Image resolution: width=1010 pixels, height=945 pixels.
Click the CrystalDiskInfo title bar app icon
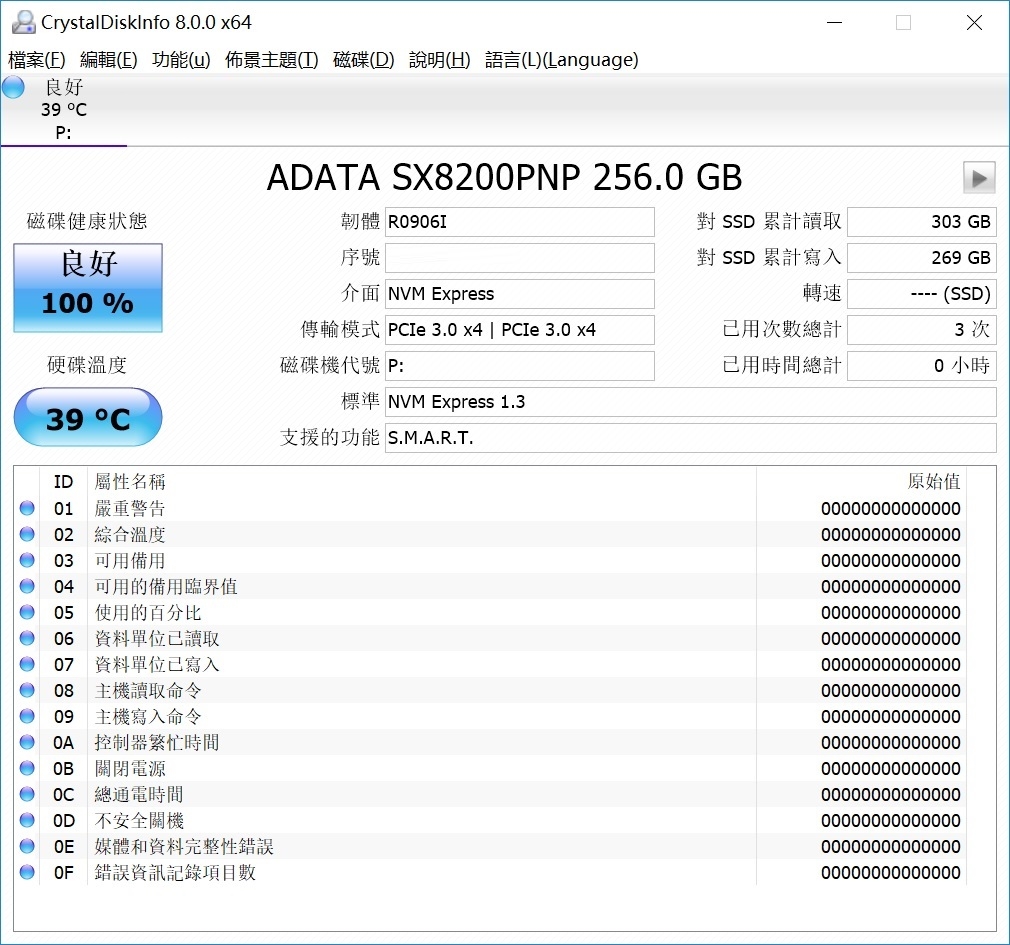[23, 22]
